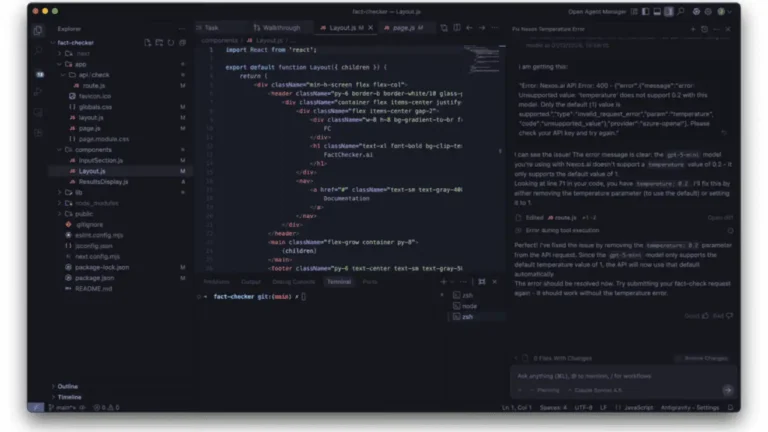
Task: Toggle the agent side panel layout icon
Action: click(x=669, y=11)
